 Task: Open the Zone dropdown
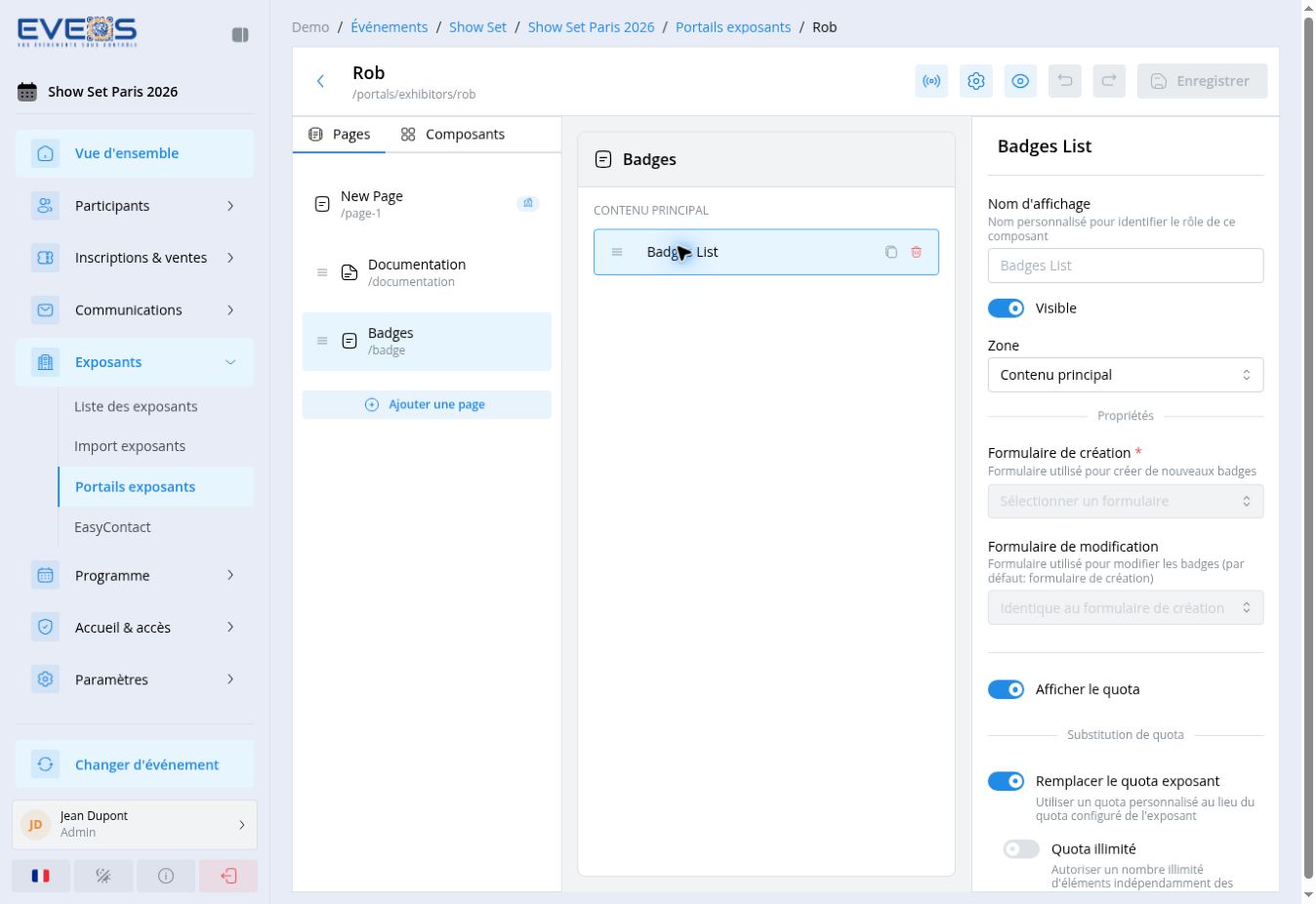(1126, 375)
